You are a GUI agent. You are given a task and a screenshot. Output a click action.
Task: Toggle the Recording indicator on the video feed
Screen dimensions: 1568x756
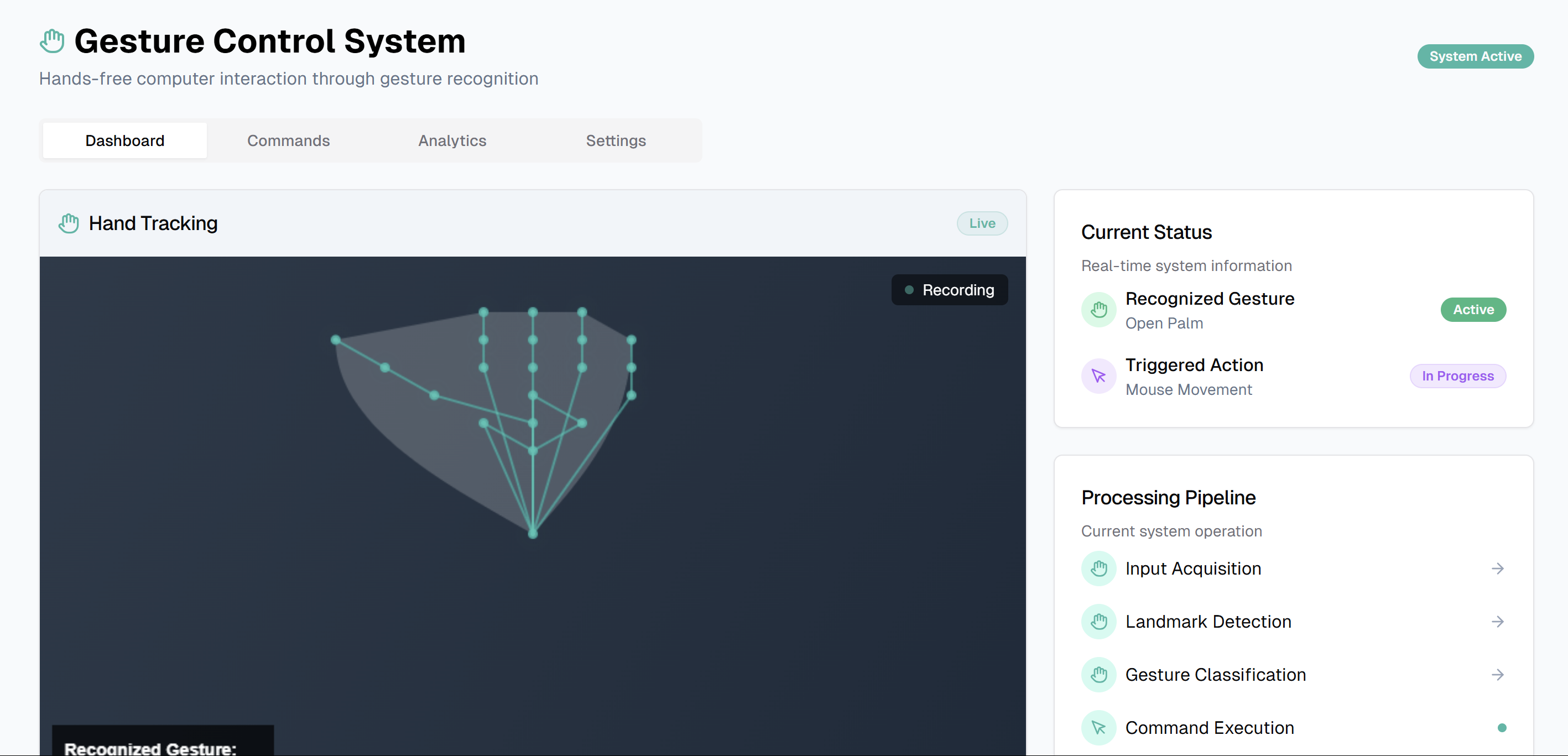[x=949, y=290]
